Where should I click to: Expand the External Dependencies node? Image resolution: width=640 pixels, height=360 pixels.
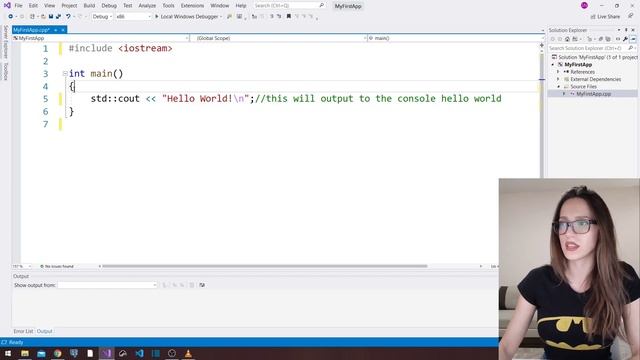coord(558,79)
